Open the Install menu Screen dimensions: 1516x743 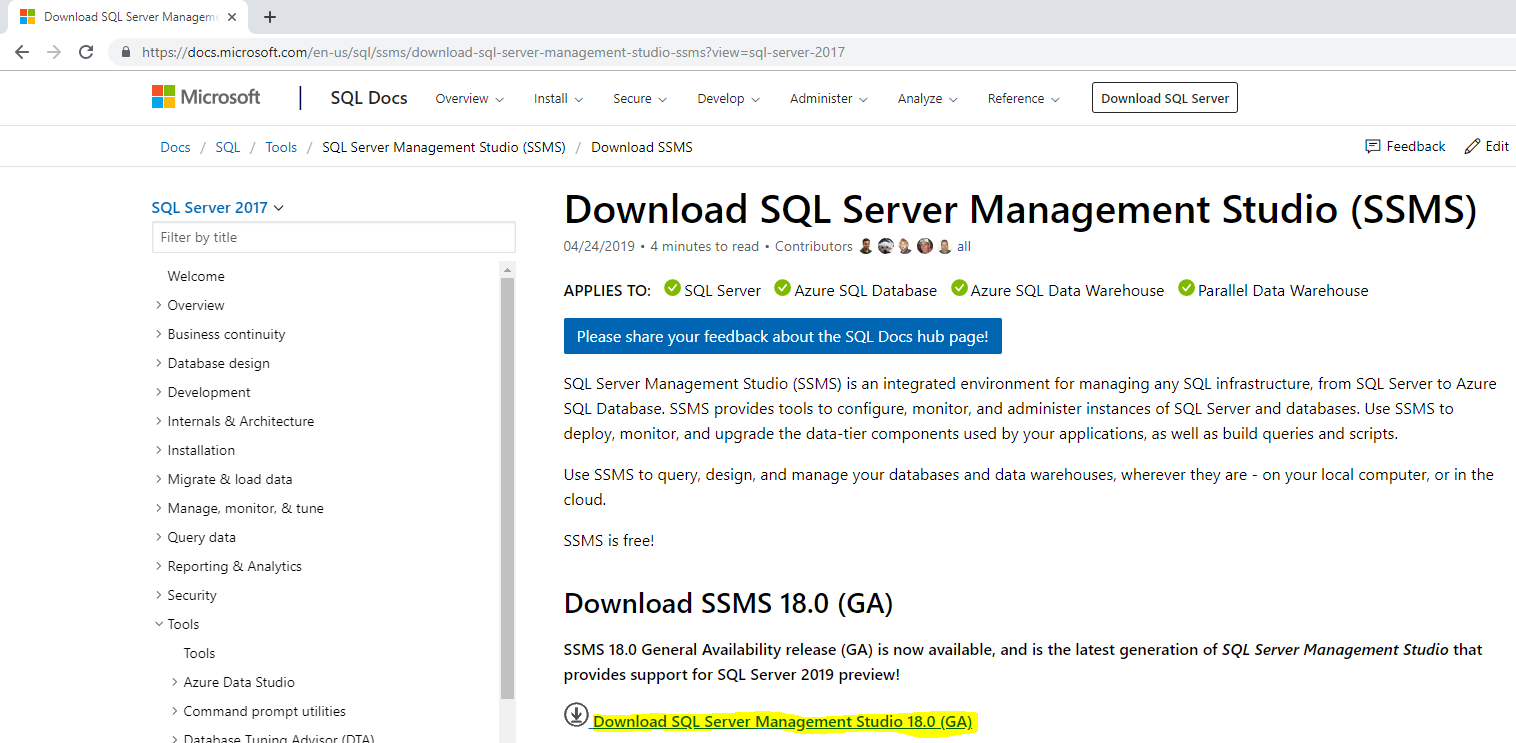point(558,99)
